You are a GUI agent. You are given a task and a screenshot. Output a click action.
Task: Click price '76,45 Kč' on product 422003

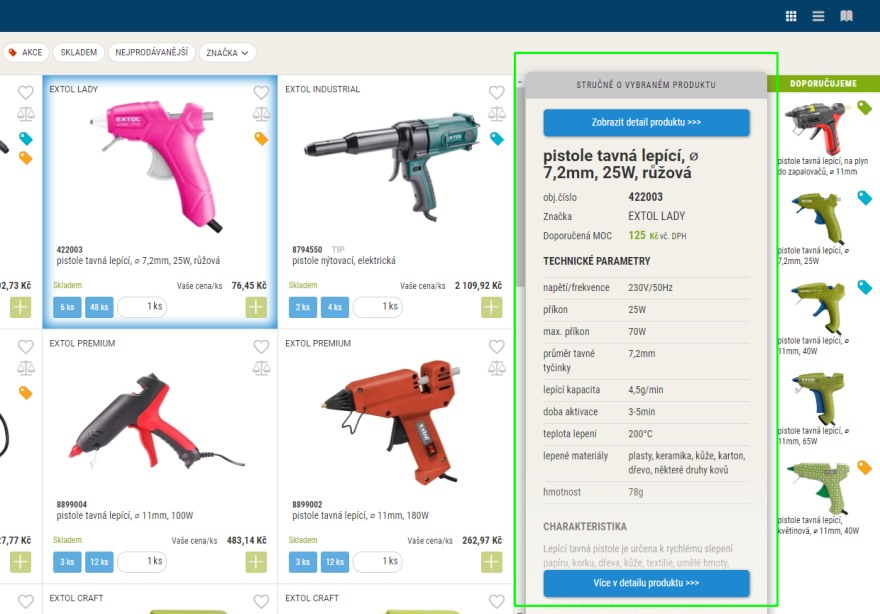(249, 286)
